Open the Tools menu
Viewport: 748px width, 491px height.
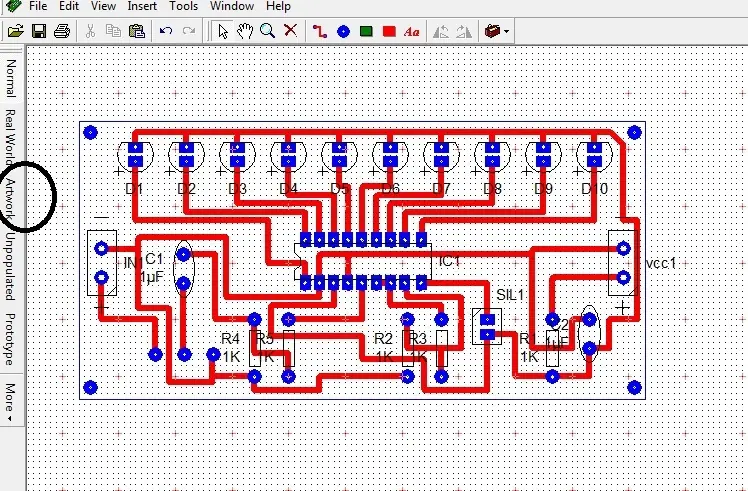(x=183, y=6)
